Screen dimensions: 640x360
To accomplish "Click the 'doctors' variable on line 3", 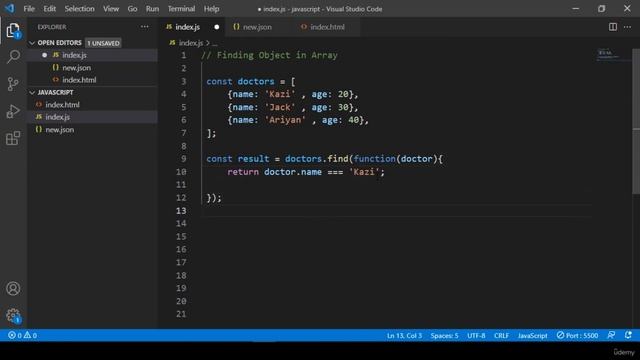I will click(256, 81).
